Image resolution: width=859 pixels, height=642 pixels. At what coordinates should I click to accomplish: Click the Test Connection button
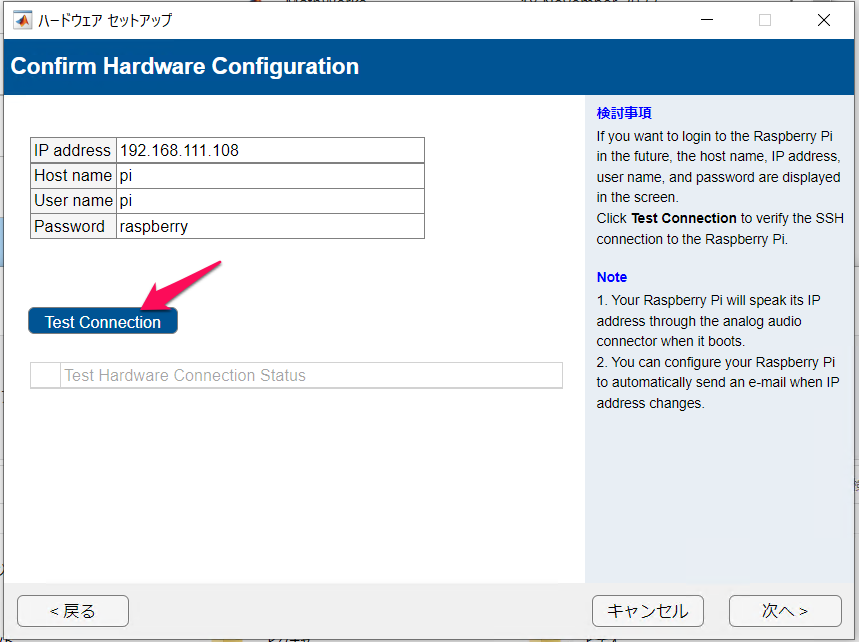(x=103, y=321)
